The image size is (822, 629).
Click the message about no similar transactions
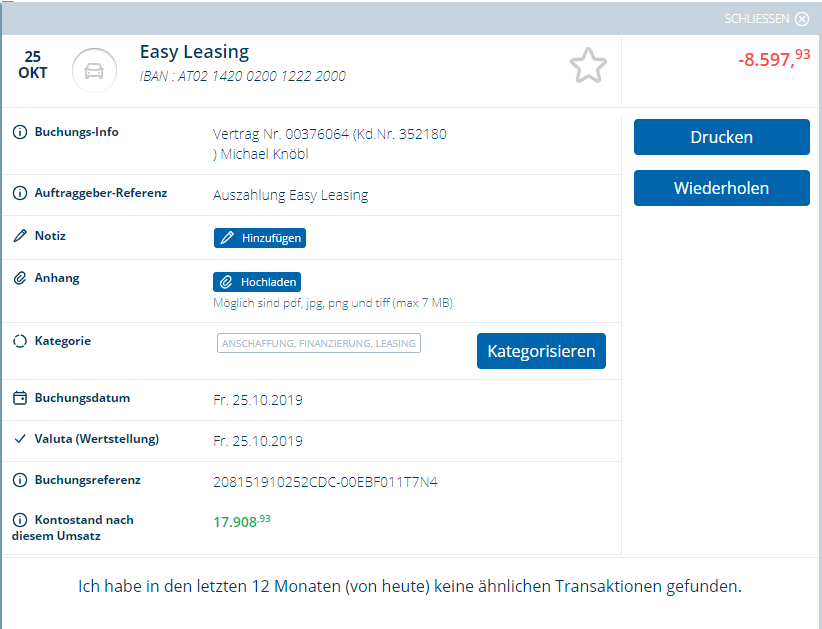pos(410,586)
